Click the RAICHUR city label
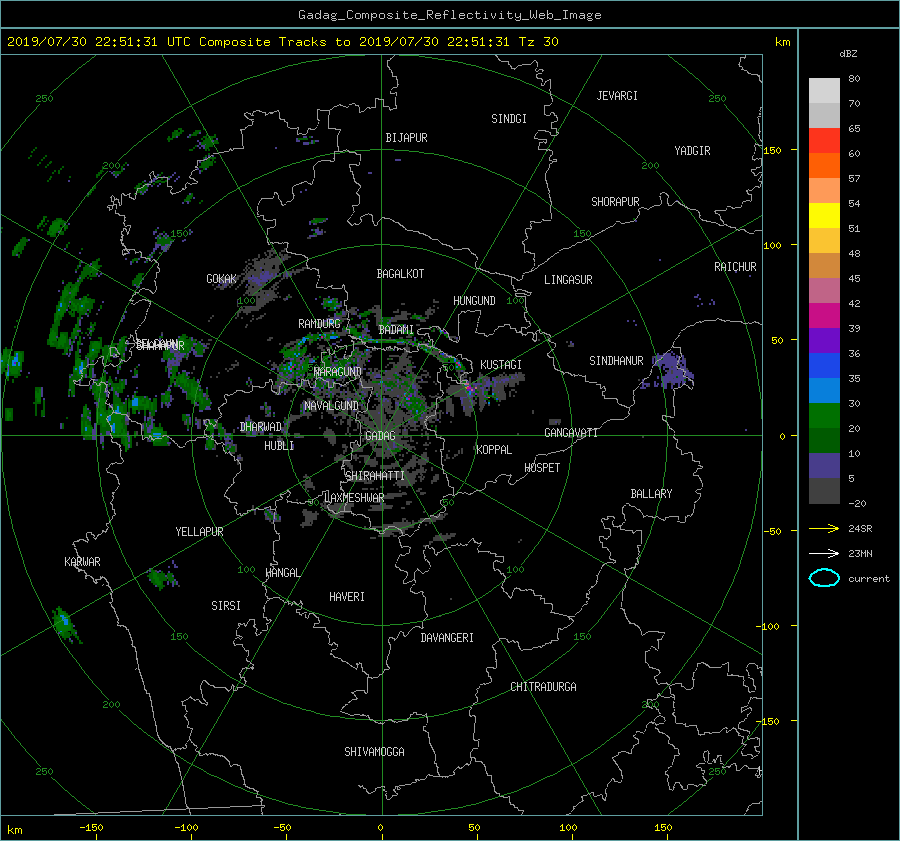 [x=735, y=267]
